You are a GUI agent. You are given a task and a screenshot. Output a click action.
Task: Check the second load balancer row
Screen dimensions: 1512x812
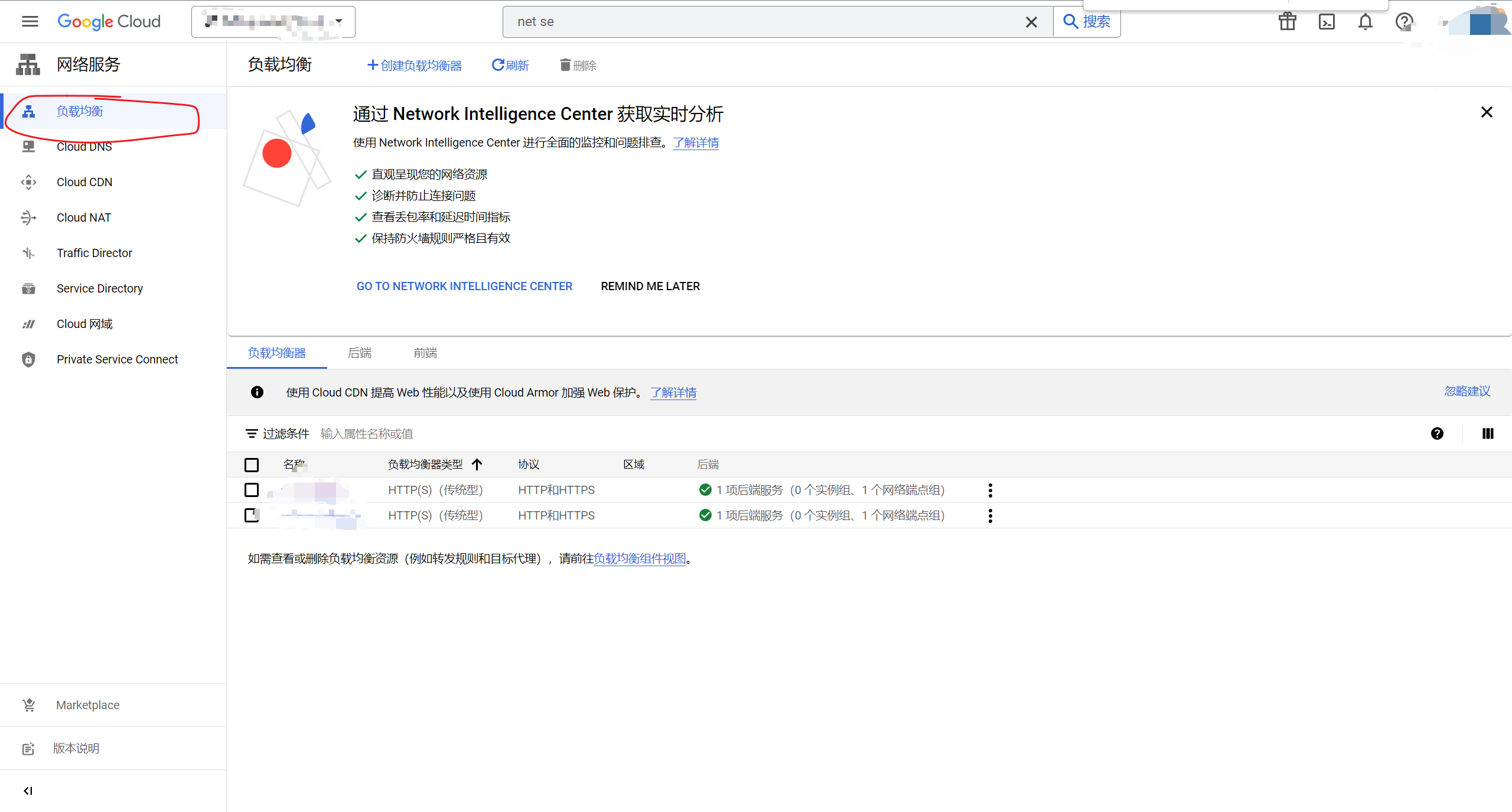(x=252, y=515)
